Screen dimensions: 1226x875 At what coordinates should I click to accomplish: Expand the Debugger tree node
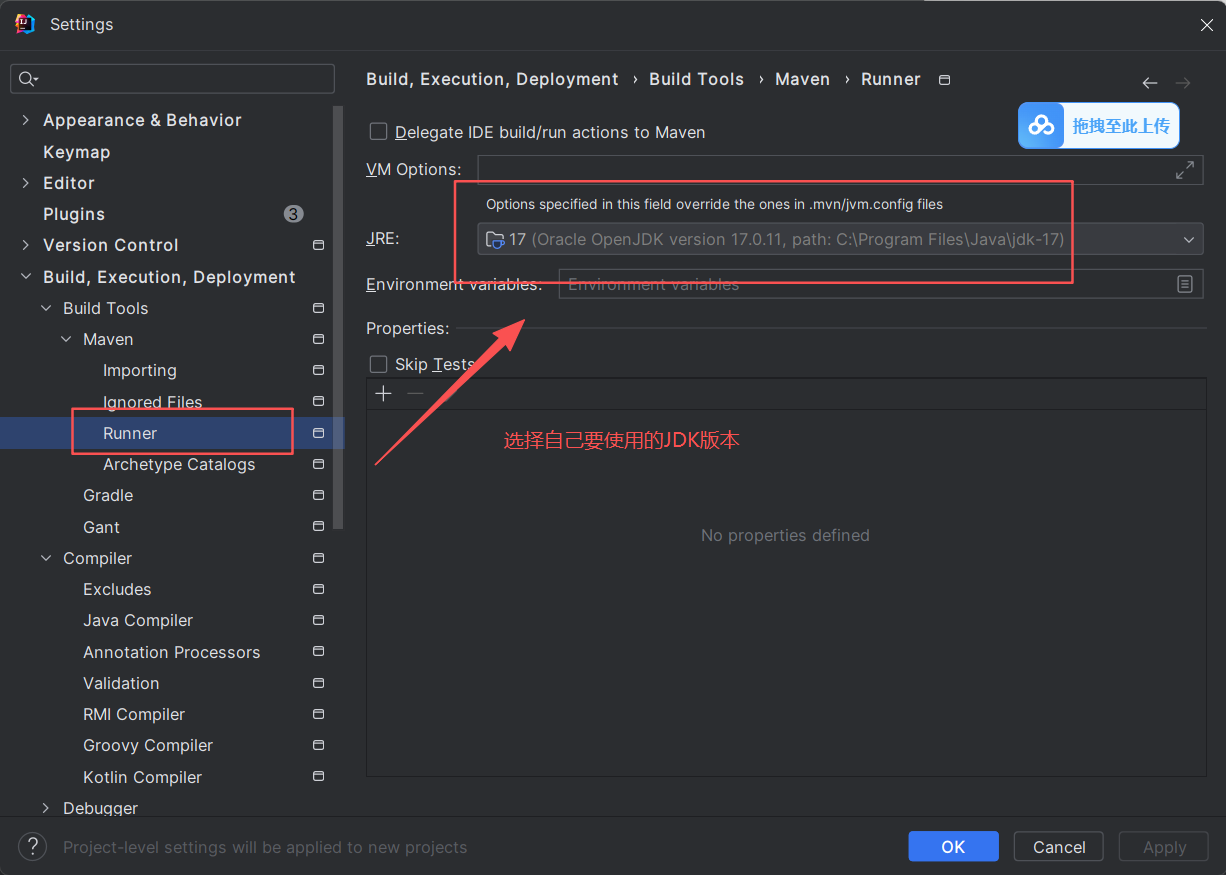(x=46, y=808)
